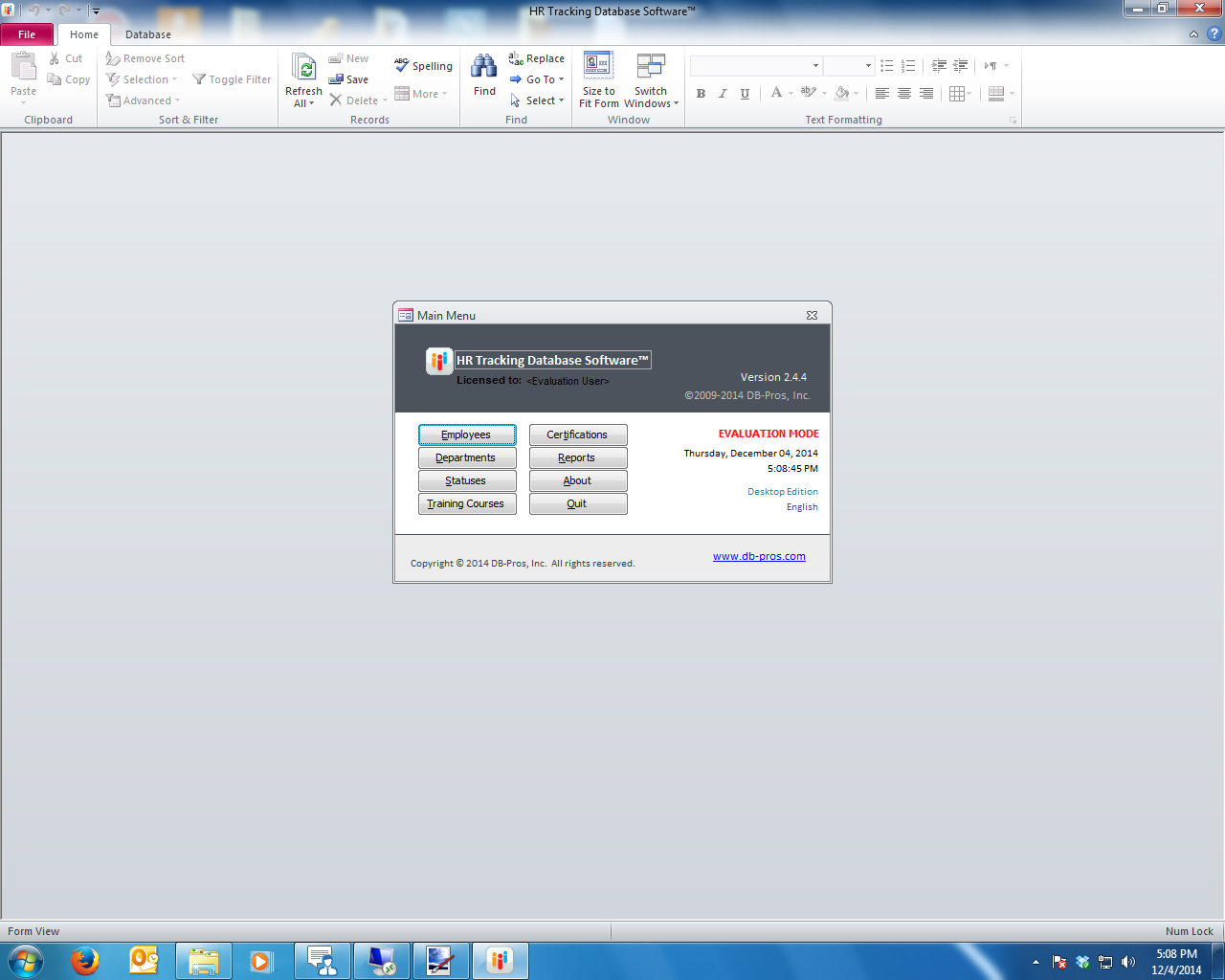1225x980 pixels.
Task: Click the alternate row color icon
Action: pyautogui.click(x=996, y=94)
